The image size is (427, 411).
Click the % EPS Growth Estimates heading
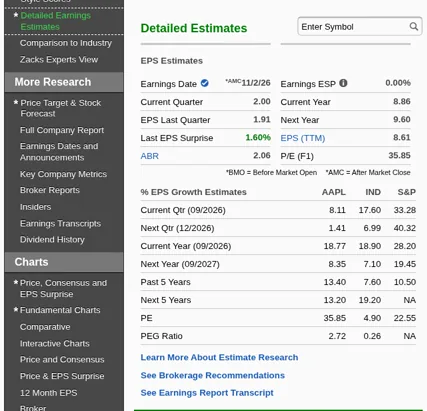pos(193,192)
